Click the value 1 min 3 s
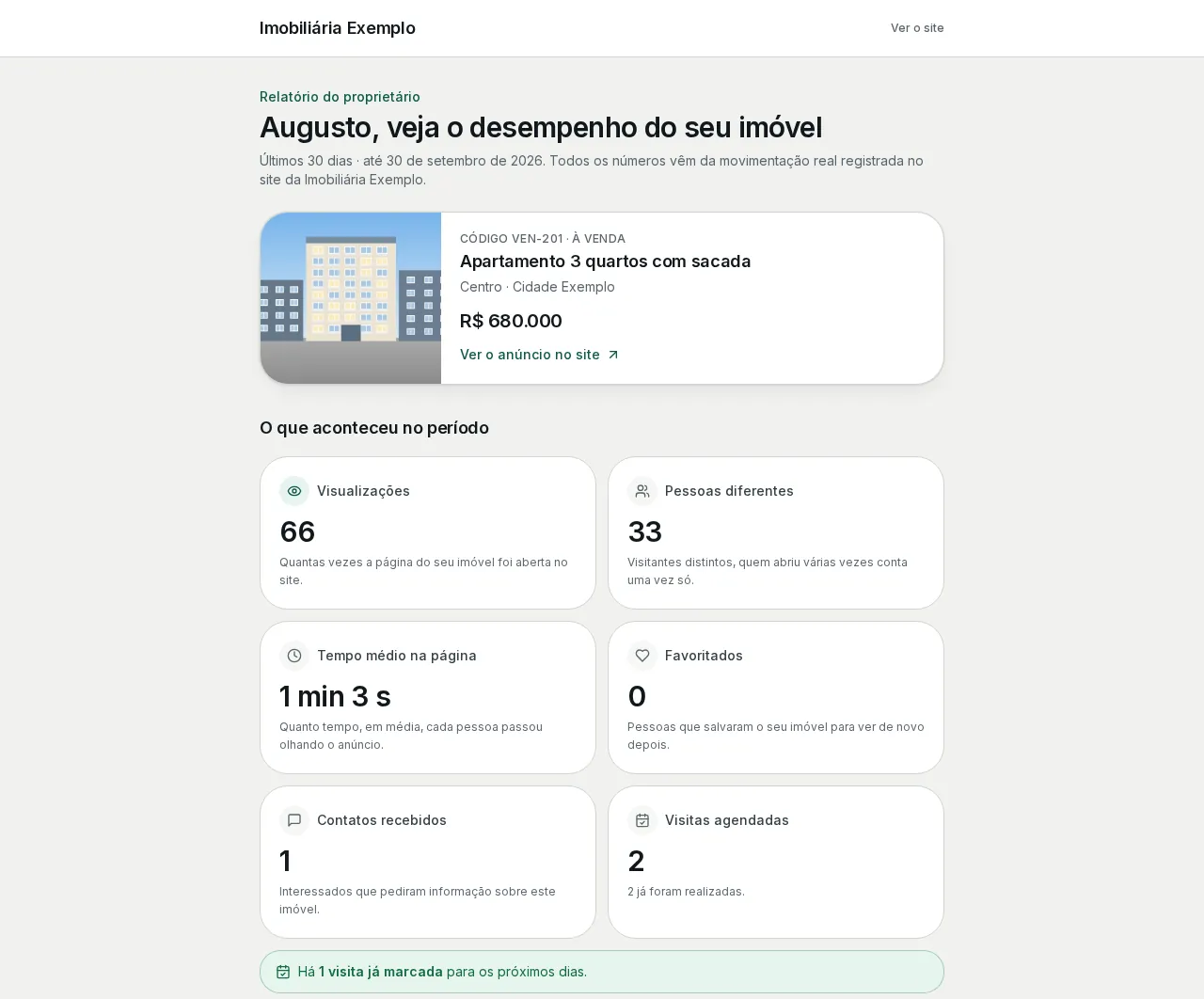Viewport: 1204px width, 999px height. pos(335,696)
